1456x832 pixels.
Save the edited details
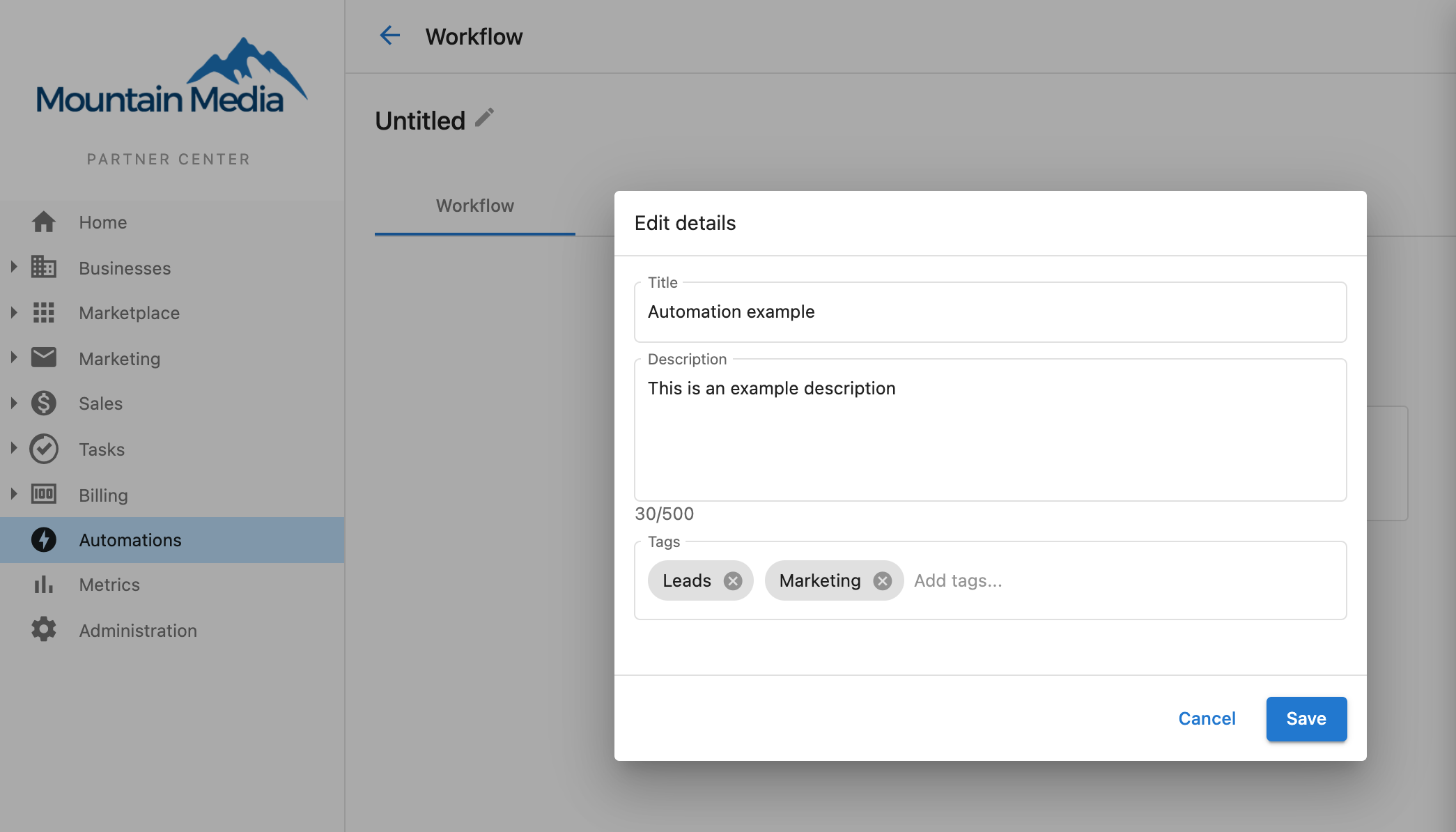pyautogui.click(x=1306, y=718)
